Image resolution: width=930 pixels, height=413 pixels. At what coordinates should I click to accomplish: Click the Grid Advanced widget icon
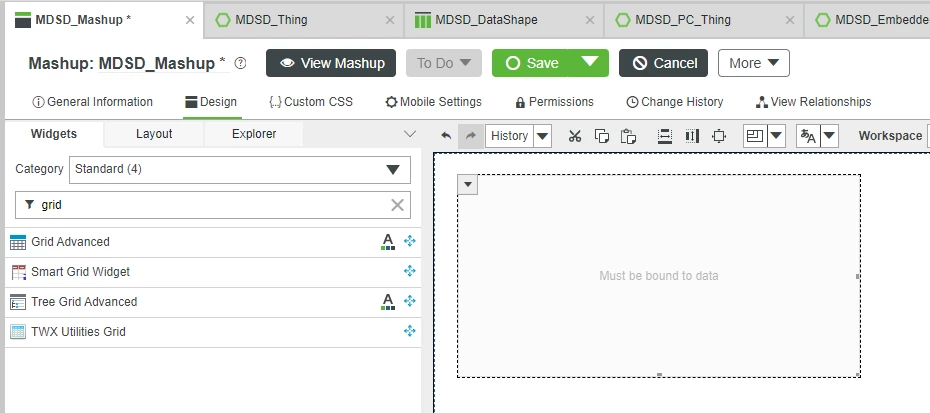[18, 242]
